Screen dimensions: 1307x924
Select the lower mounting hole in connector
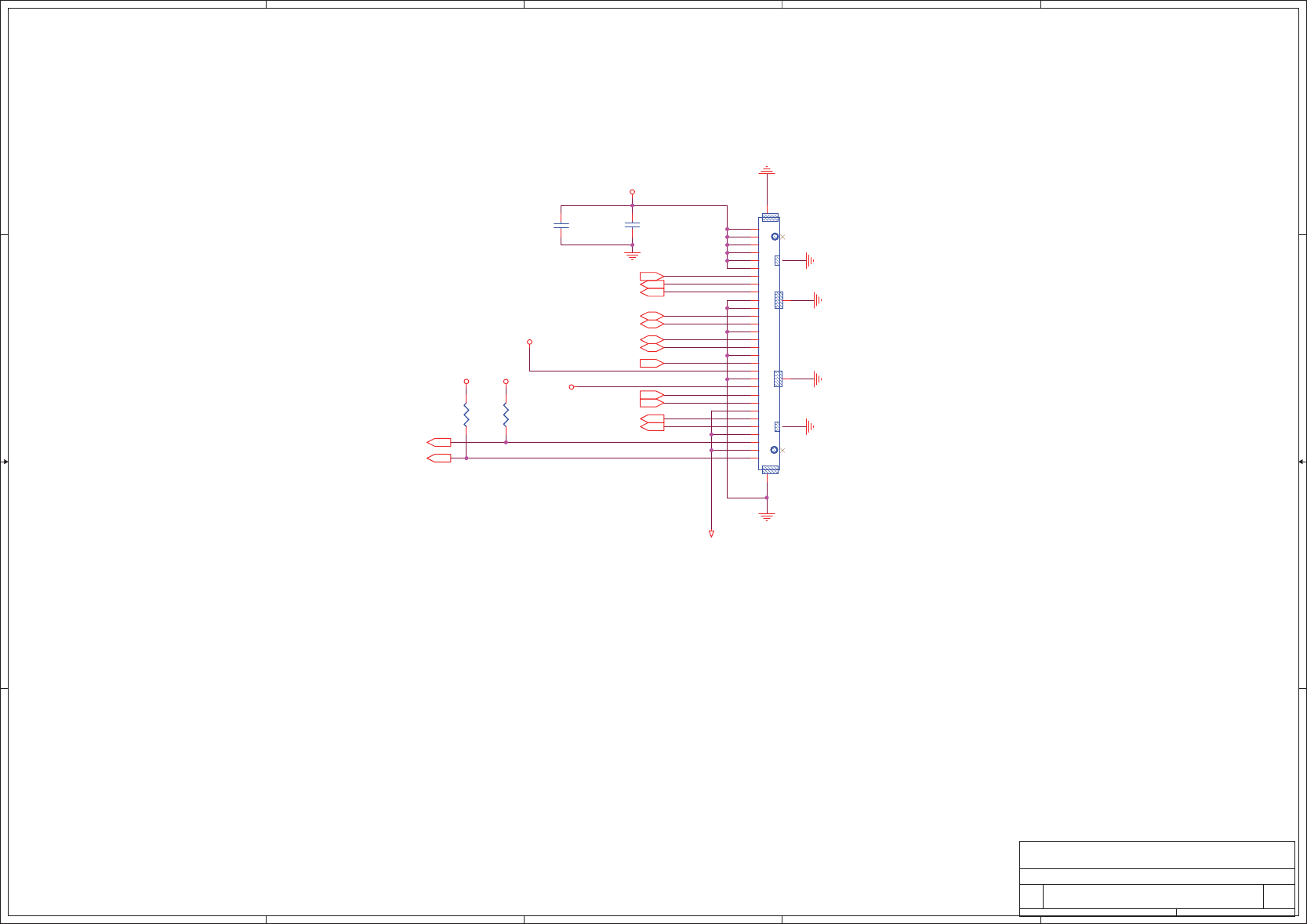tap(774, 450)
